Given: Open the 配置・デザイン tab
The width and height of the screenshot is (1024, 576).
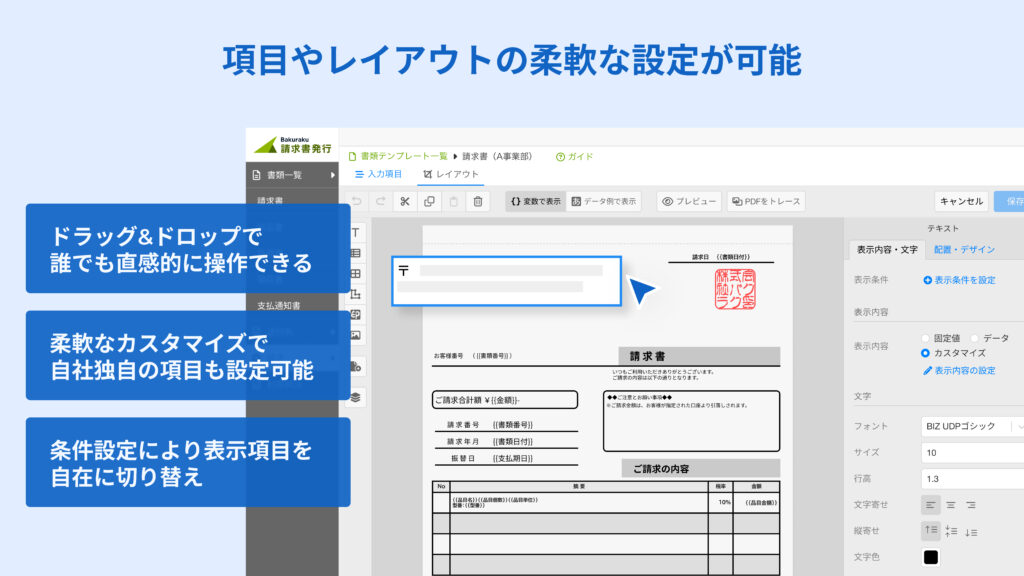Looking at the screenshot, I should click(x=964, y=250).
